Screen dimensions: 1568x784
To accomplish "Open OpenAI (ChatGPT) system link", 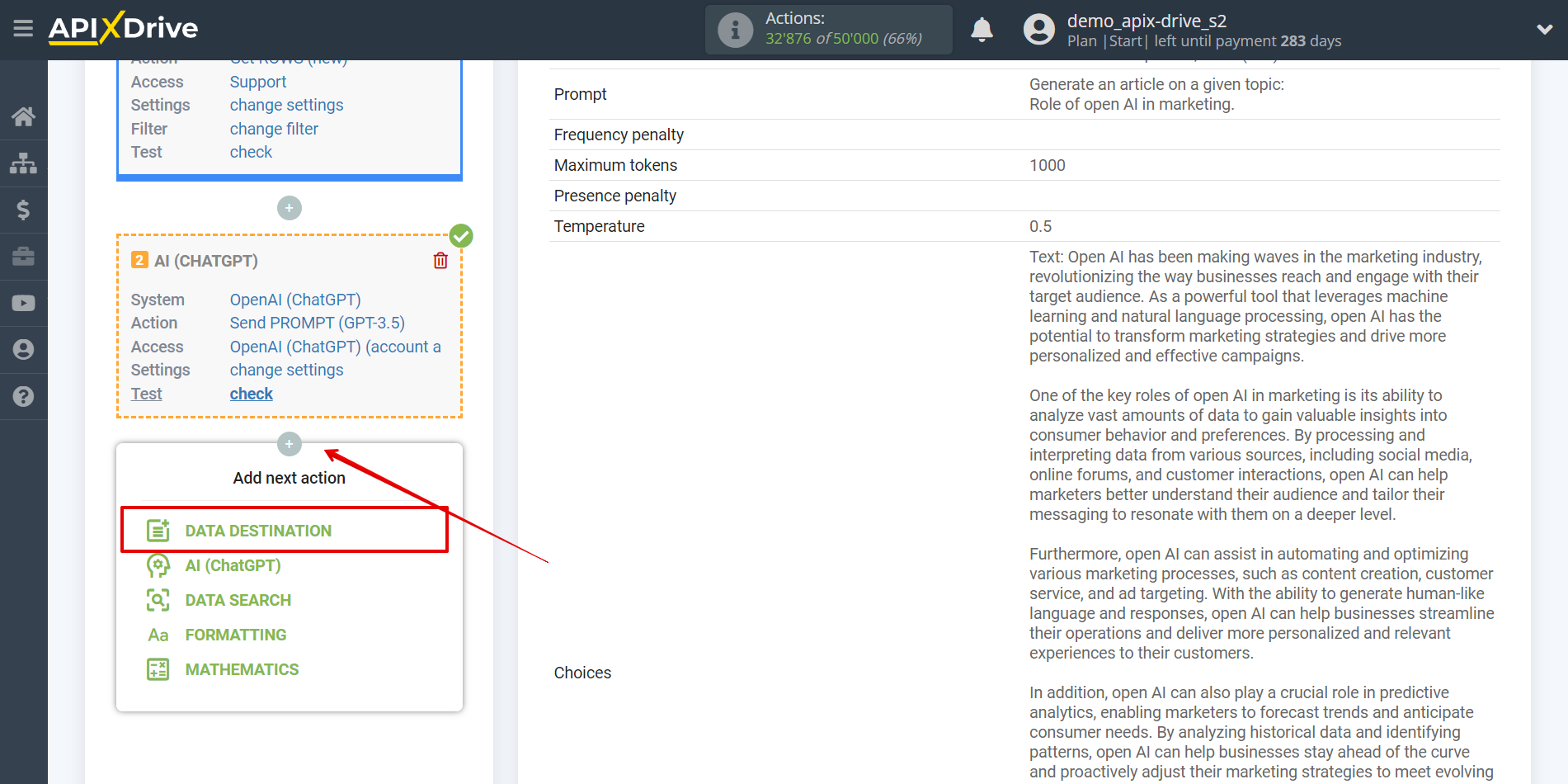I will [x=295, y=300].
